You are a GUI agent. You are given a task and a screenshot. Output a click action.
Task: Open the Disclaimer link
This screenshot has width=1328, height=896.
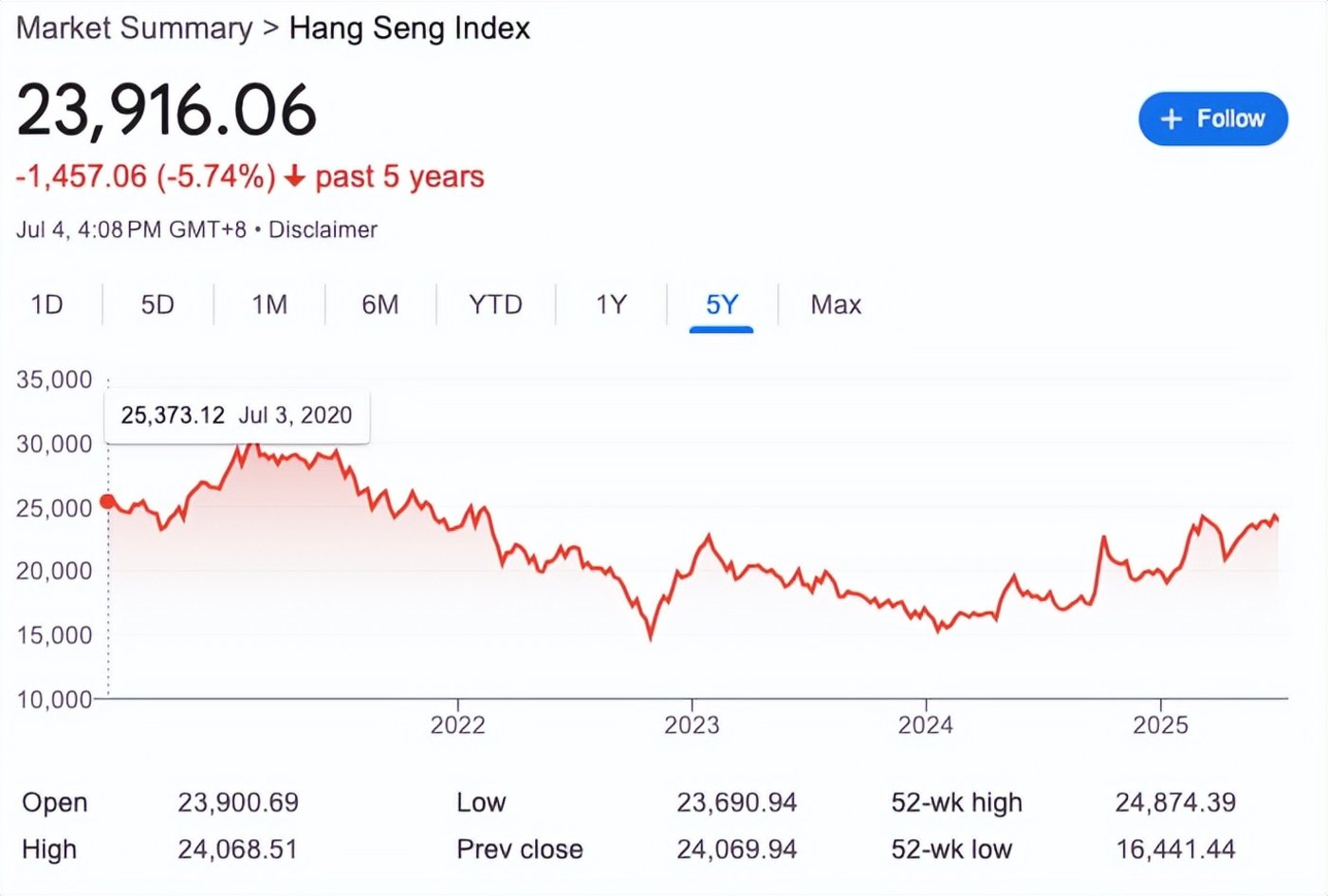[x=323, y=229]
